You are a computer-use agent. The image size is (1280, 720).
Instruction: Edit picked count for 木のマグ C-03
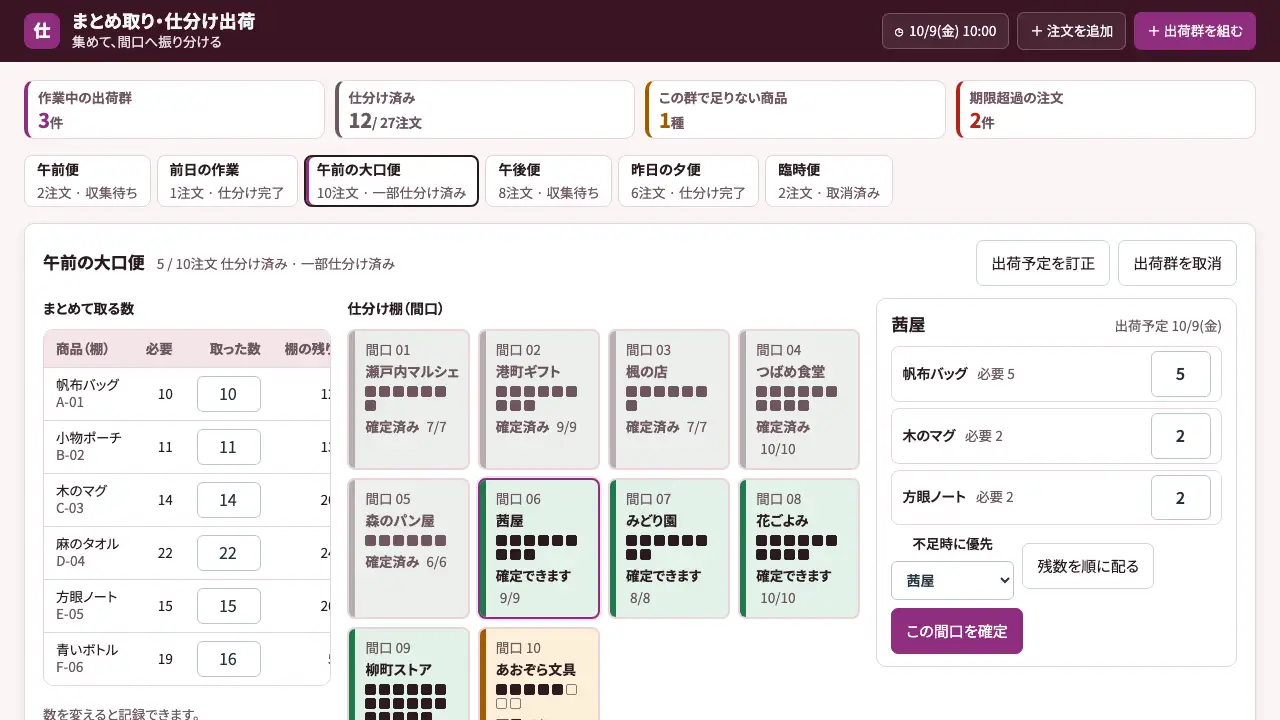pyautogui.click(x=229, y=500)
